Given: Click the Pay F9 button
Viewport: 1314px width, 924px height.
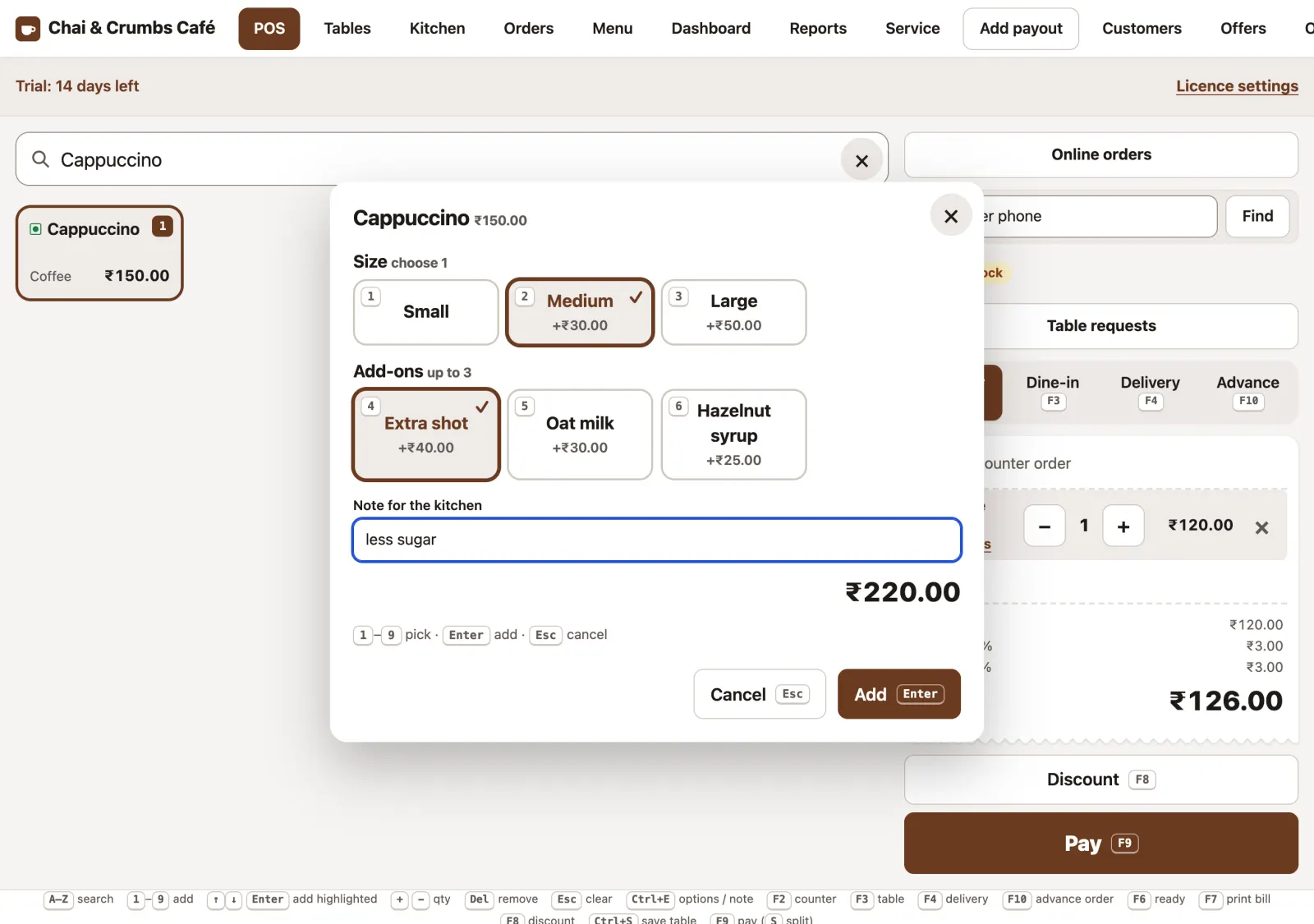Looking at the screenshot, I should (1101, 844).
